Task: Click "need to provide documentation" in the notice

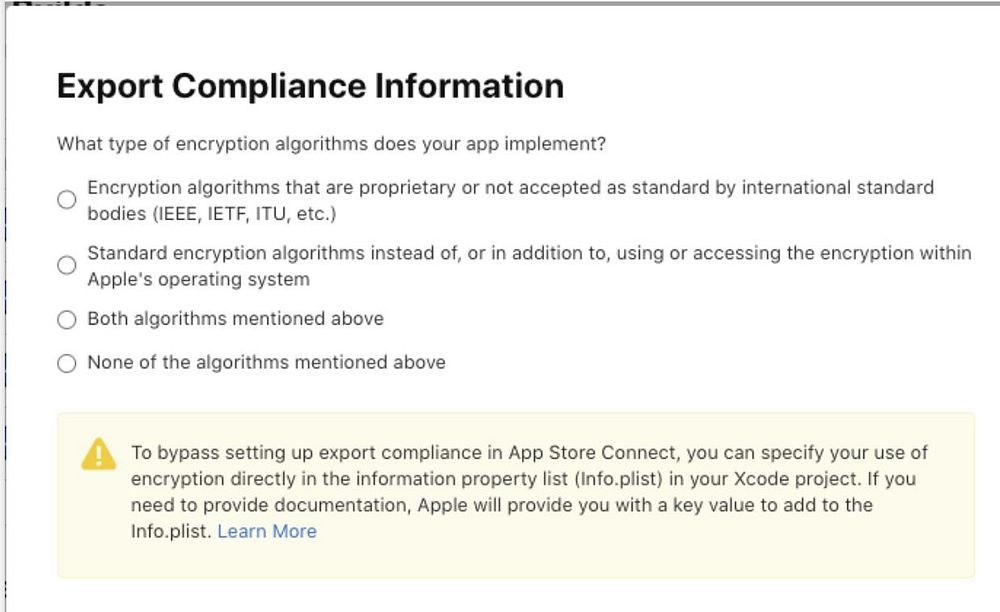Action: click(260, 506)
